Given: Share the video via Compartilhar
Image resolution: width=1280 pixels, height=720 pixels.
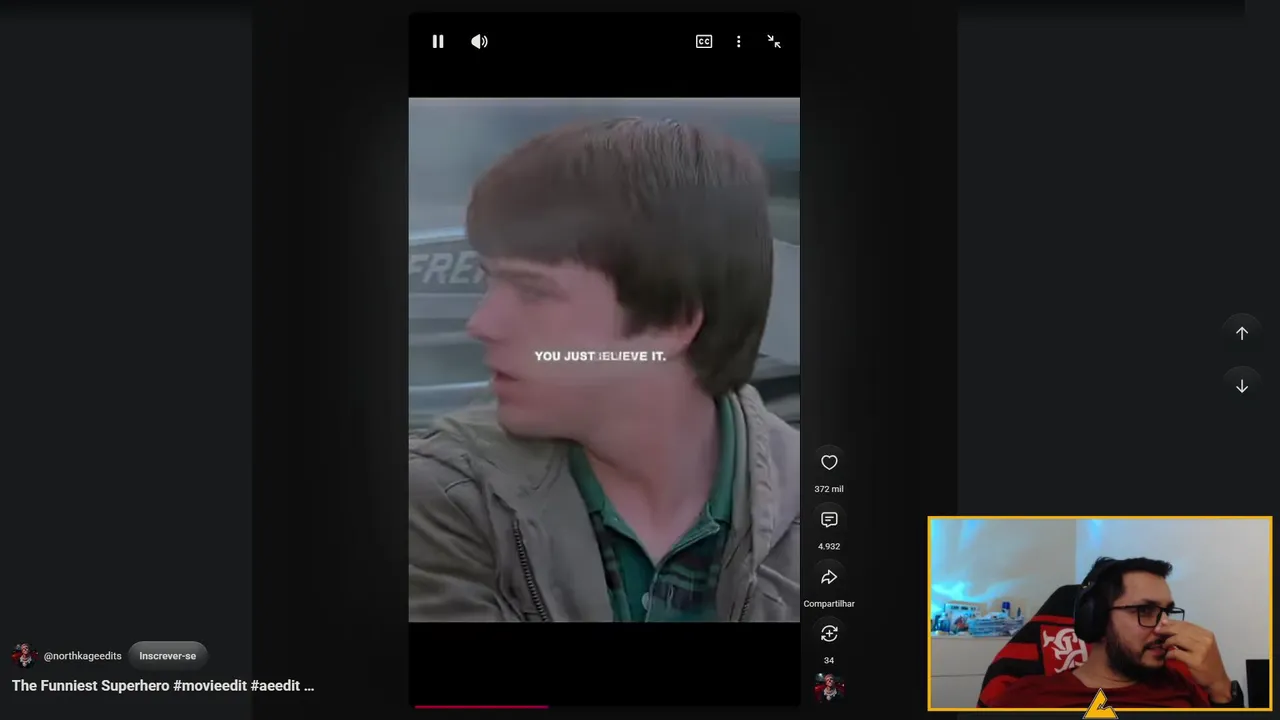Looking at the screenshot, I should pos(829,577).
